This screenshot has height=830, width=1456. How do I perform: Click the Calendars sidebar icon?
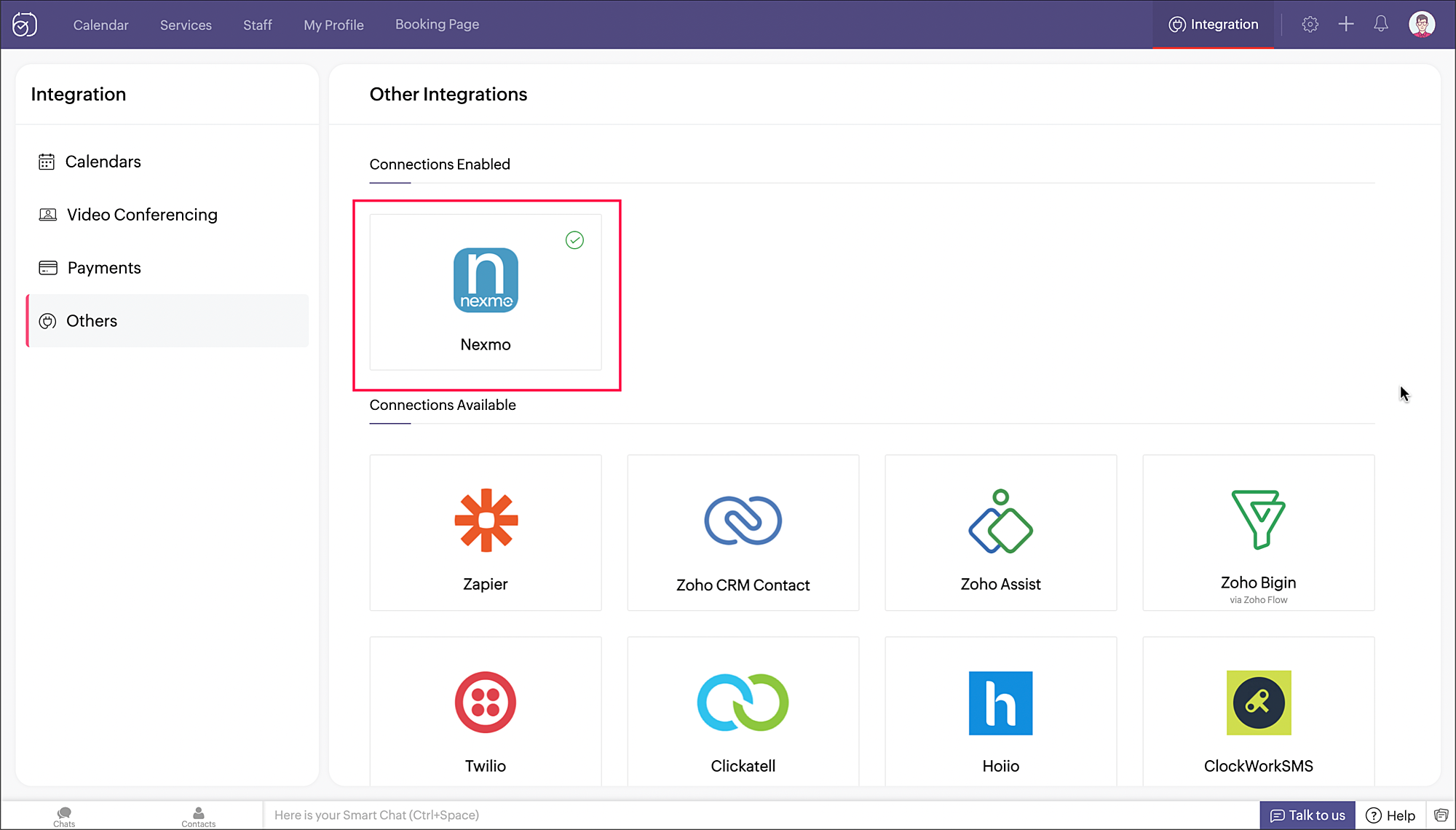[x=47, y=162]
